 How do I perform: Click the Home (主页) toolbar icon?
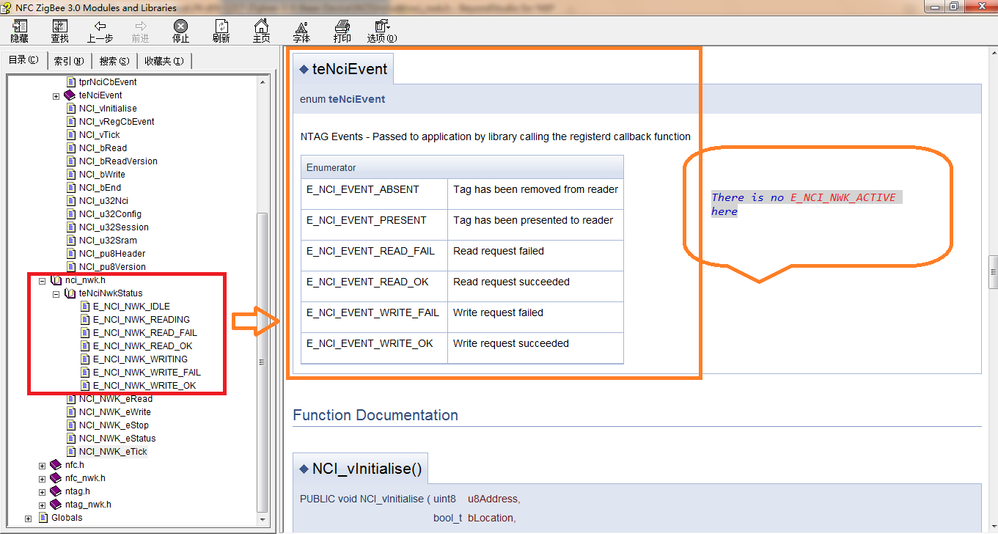point(261,31)
